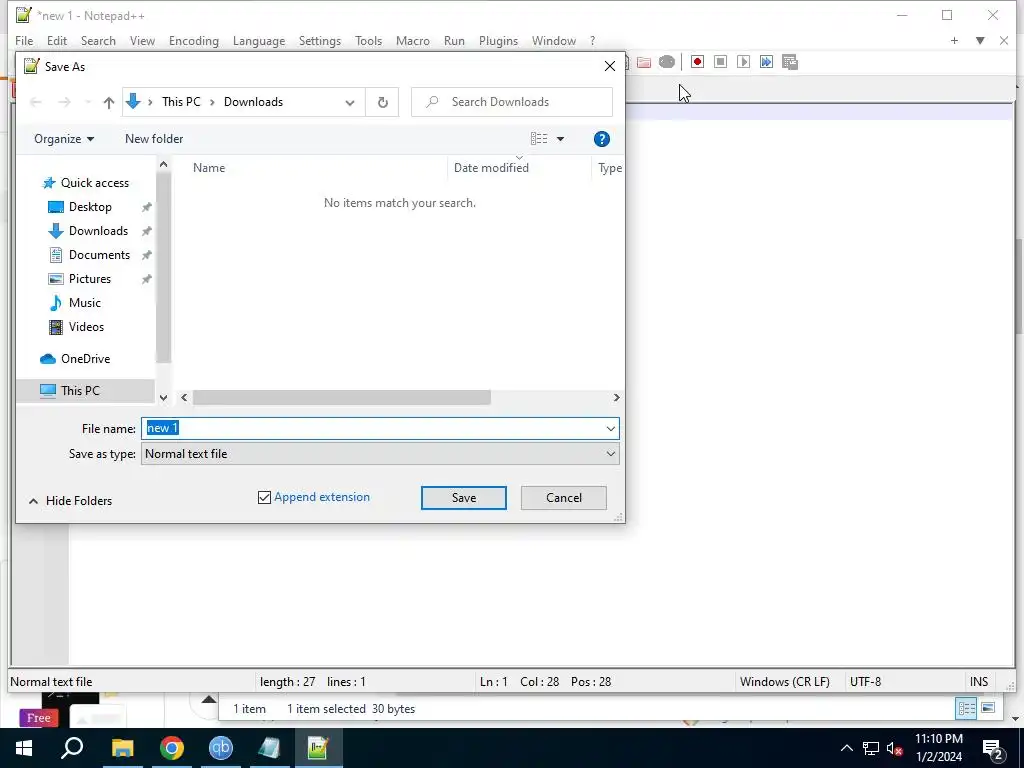This screenshot has height=768, width=1024.
Task: Open qBittorrent taskbar icon
Action: [x=221, y=748]
